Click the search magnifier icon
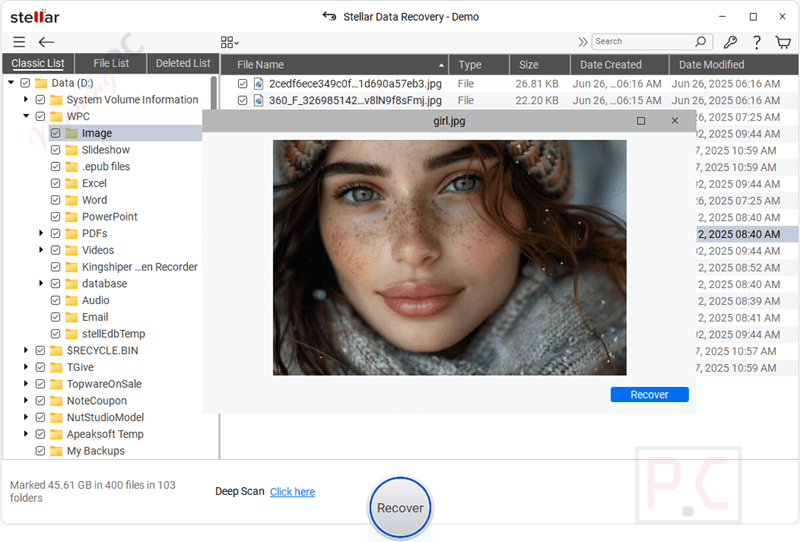 click(x=701, y=41)
